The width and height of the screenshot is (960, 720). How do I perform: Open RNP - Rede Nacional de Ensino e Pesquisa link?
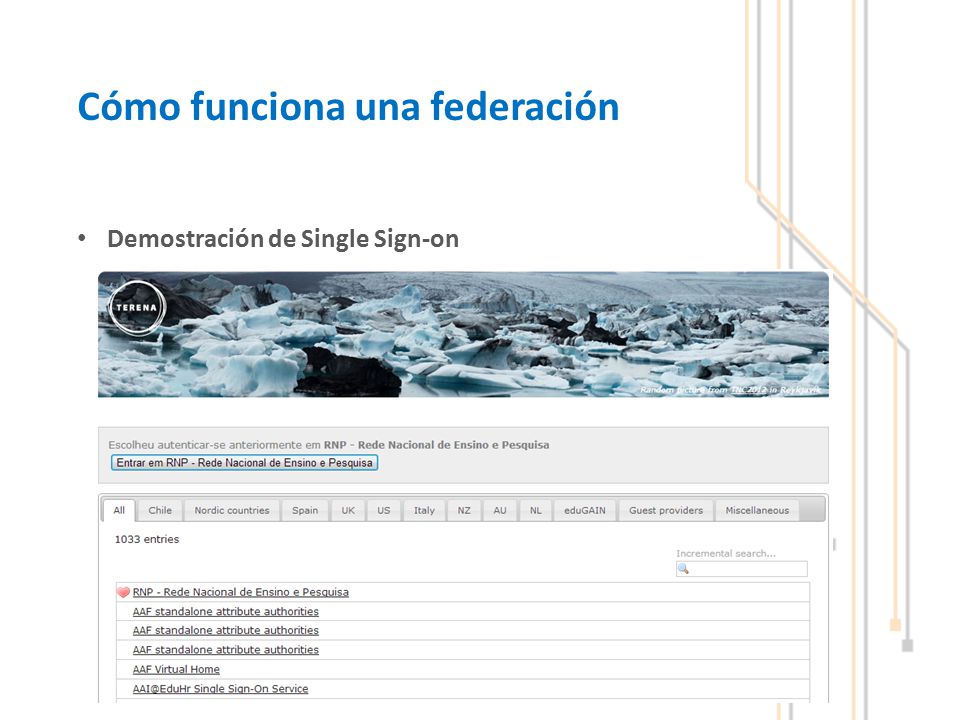pos(241,592)
